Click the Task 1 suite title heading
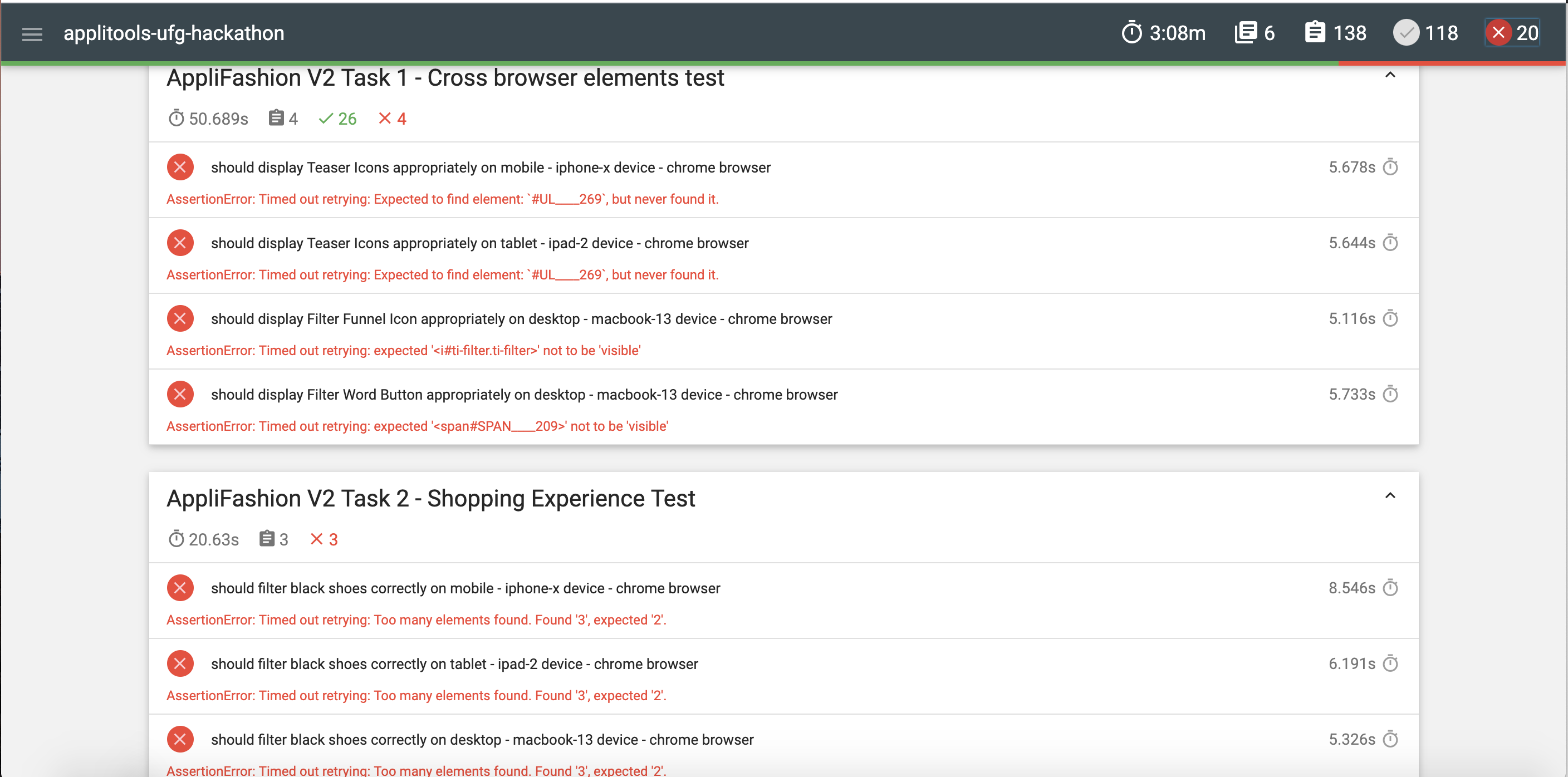Image resolution: width=1568 pixels, height=777 pixels. (445, 78)
